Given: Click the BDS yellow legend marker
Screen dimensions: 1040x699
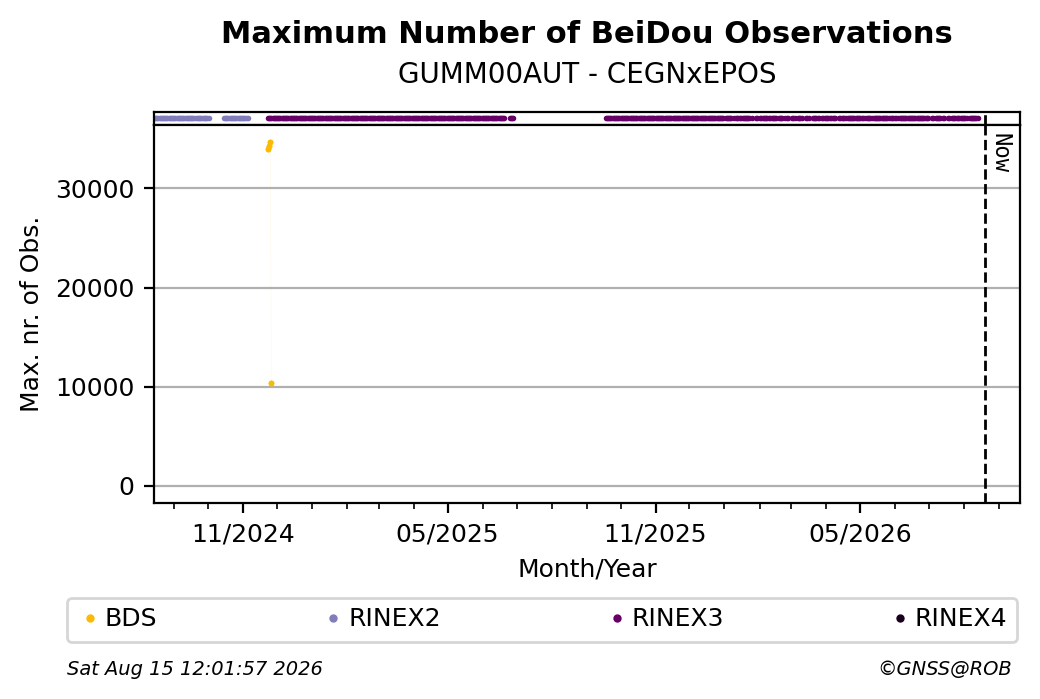Looking at the screenshot, I should pos(90,619).
